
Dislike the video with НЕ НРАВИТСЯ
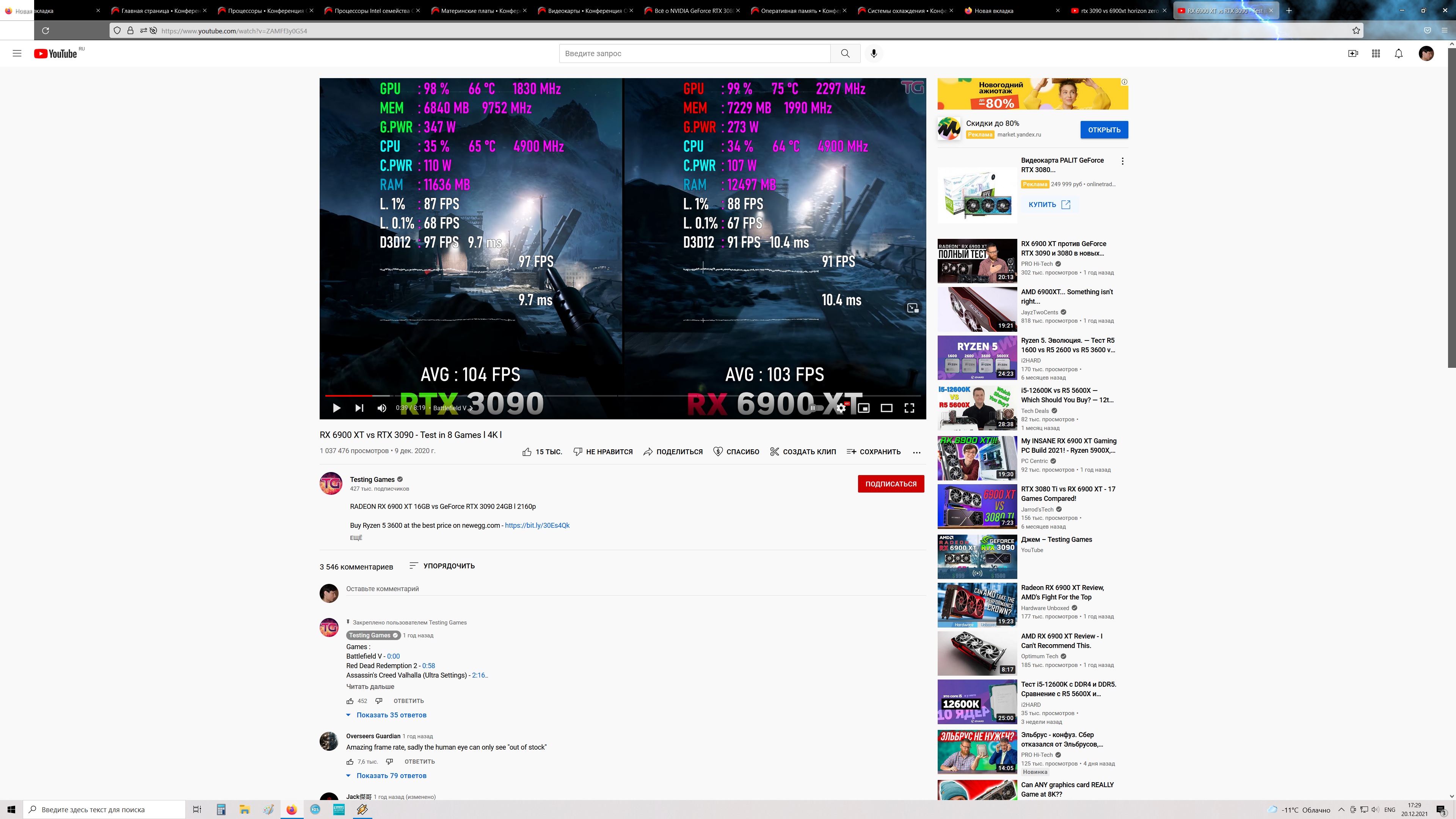point(602,452)
